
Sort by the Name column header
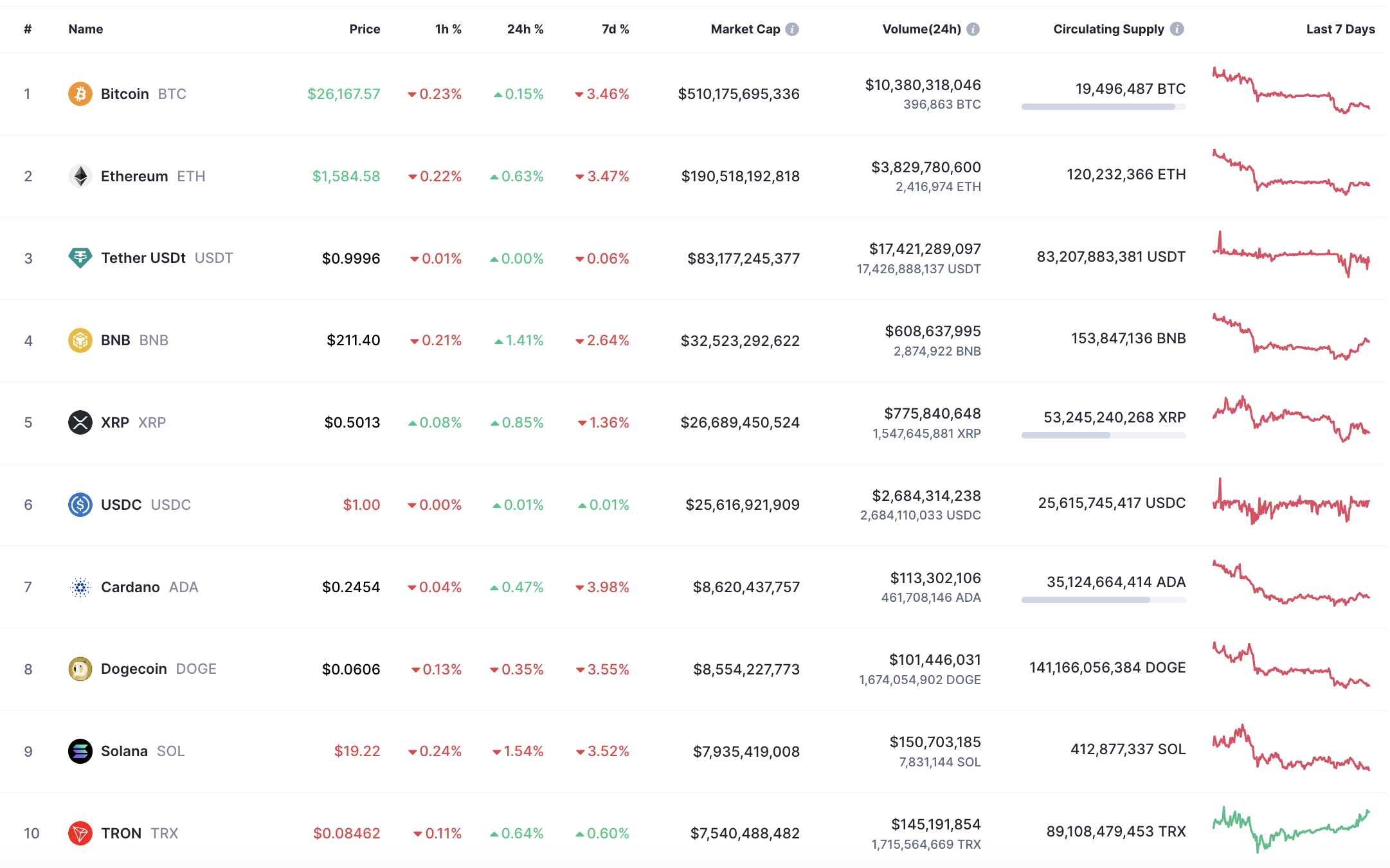coord(86,29)
